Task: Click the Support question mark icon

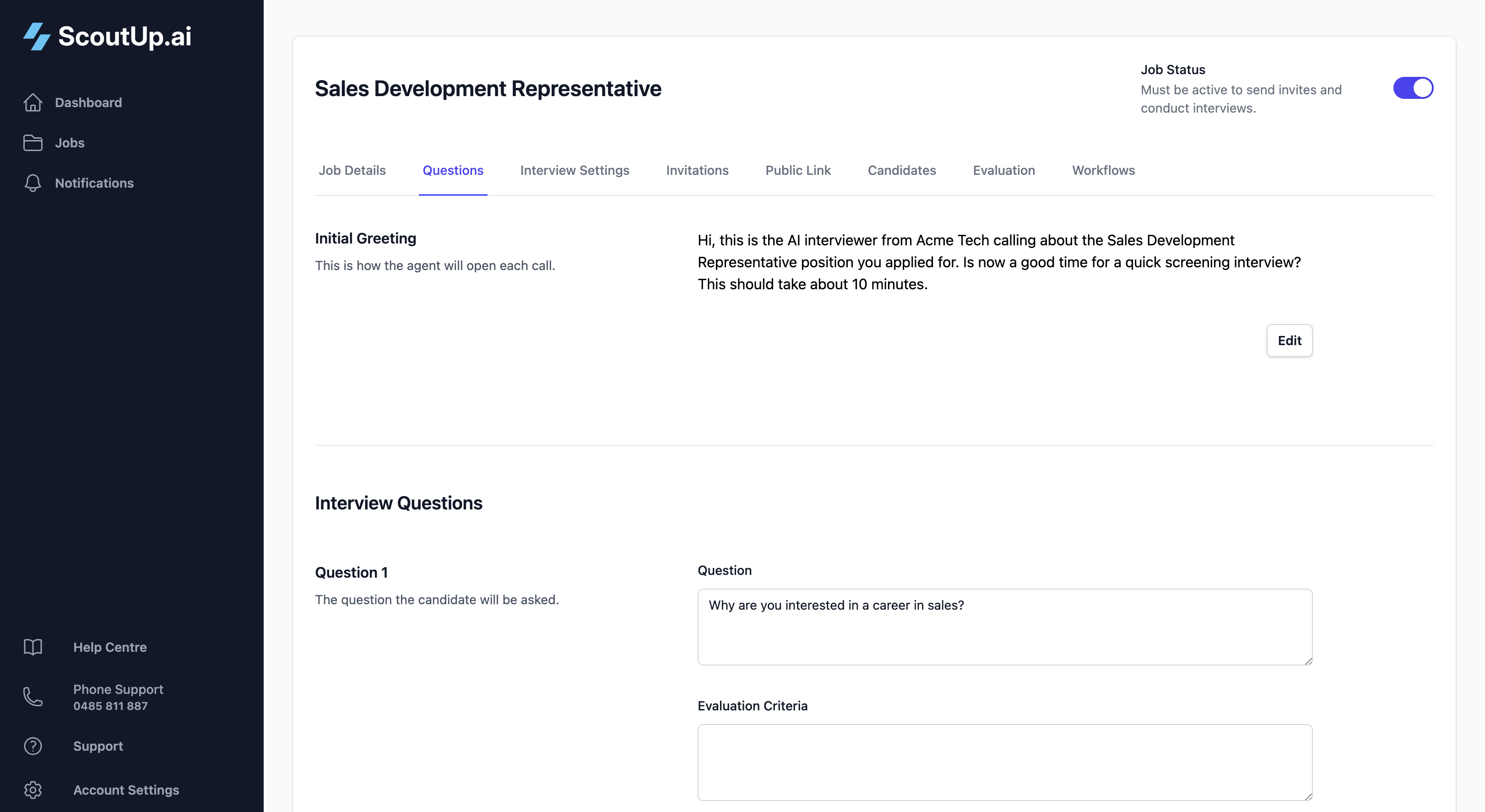Action: tap(33, 746)
